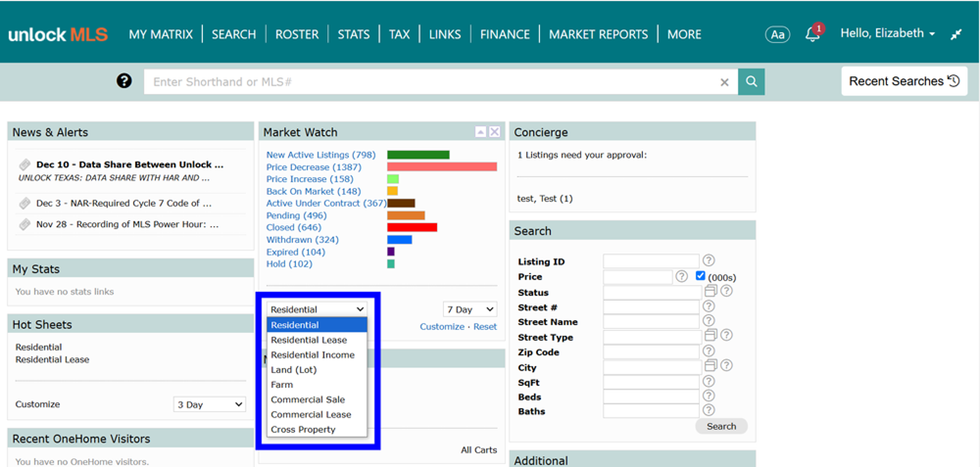
Task: Click the tag icon beside Dec 3 news
Action: [x=24, y=203]
